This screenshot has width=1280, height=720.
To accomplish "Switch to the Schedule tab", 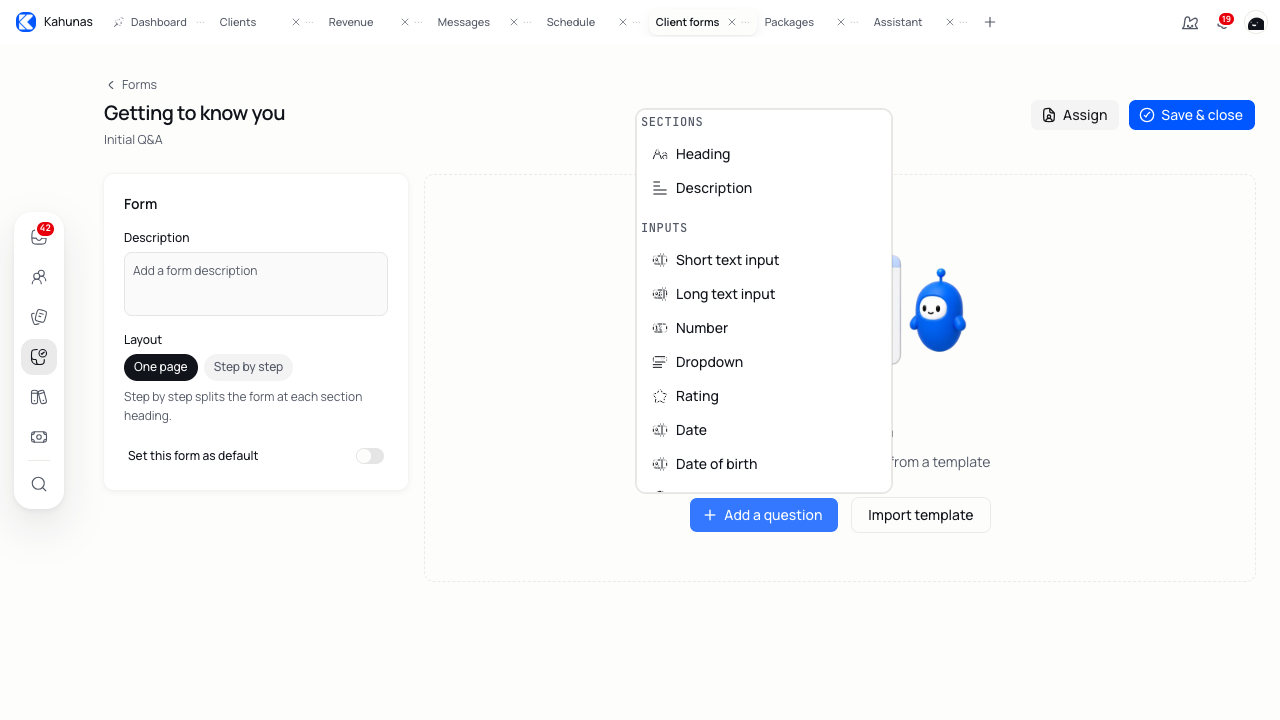I will pos(570,22).
